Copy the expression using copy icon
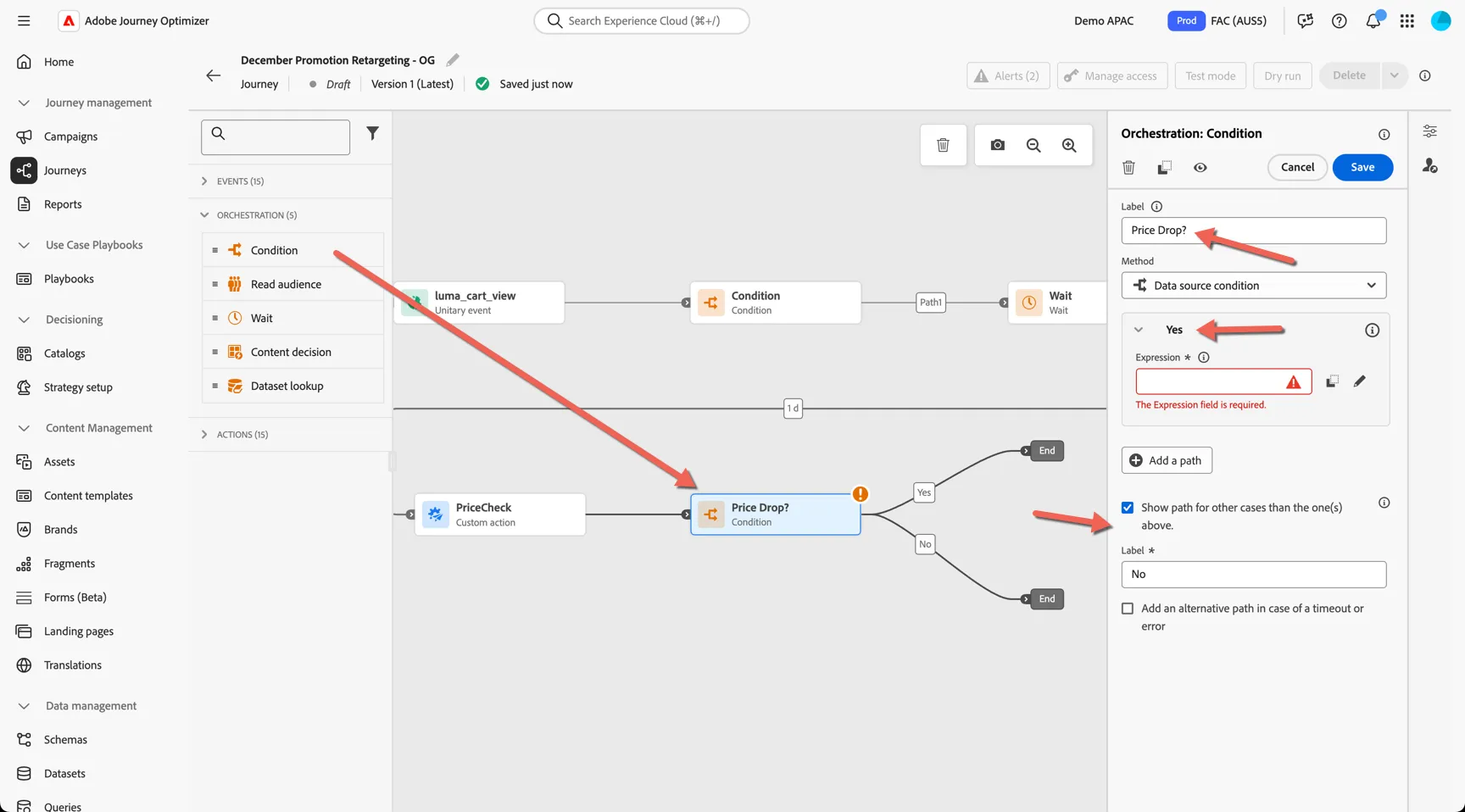This screenshot has width=1465, height=812. point(1332,381)
